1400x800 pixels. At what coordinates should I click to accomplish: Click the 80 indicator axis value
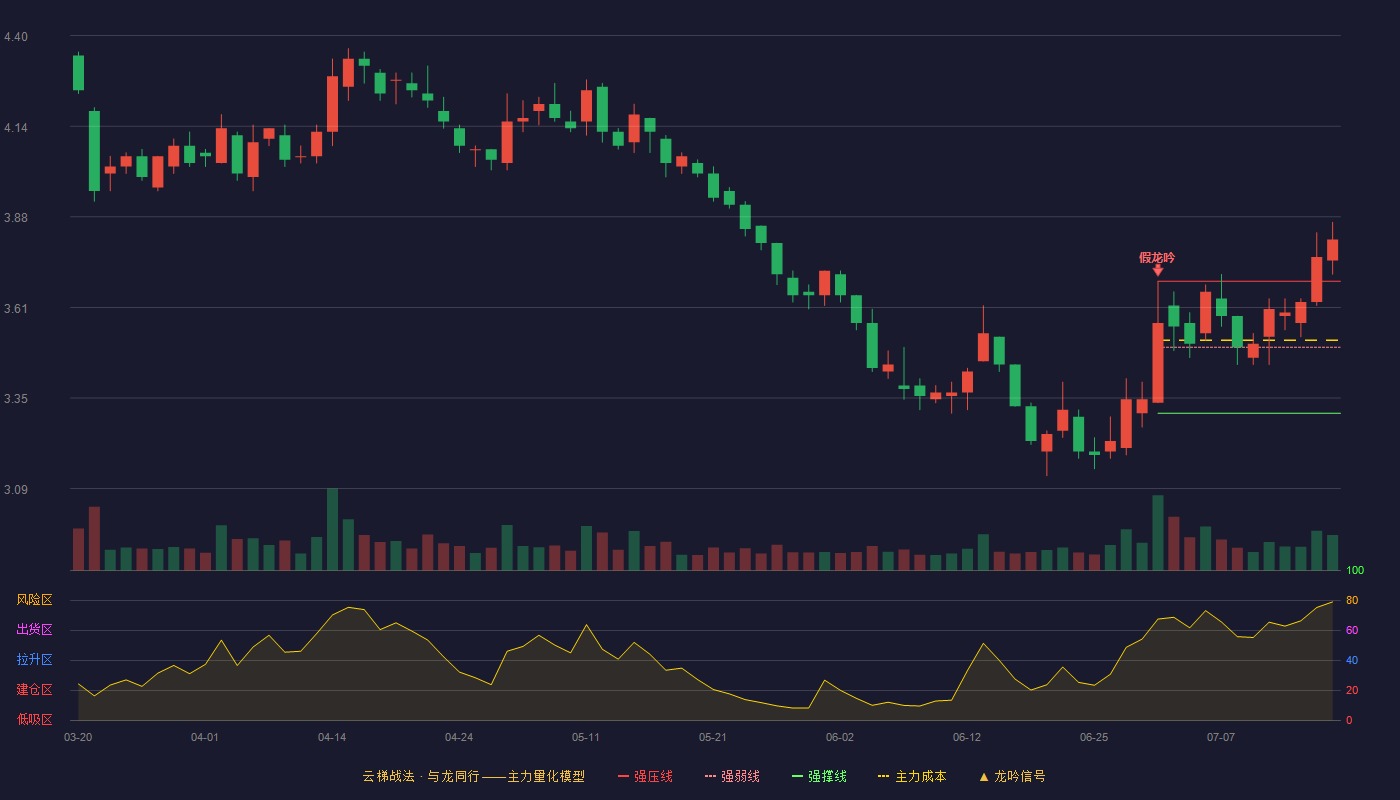pos(1351,600)
